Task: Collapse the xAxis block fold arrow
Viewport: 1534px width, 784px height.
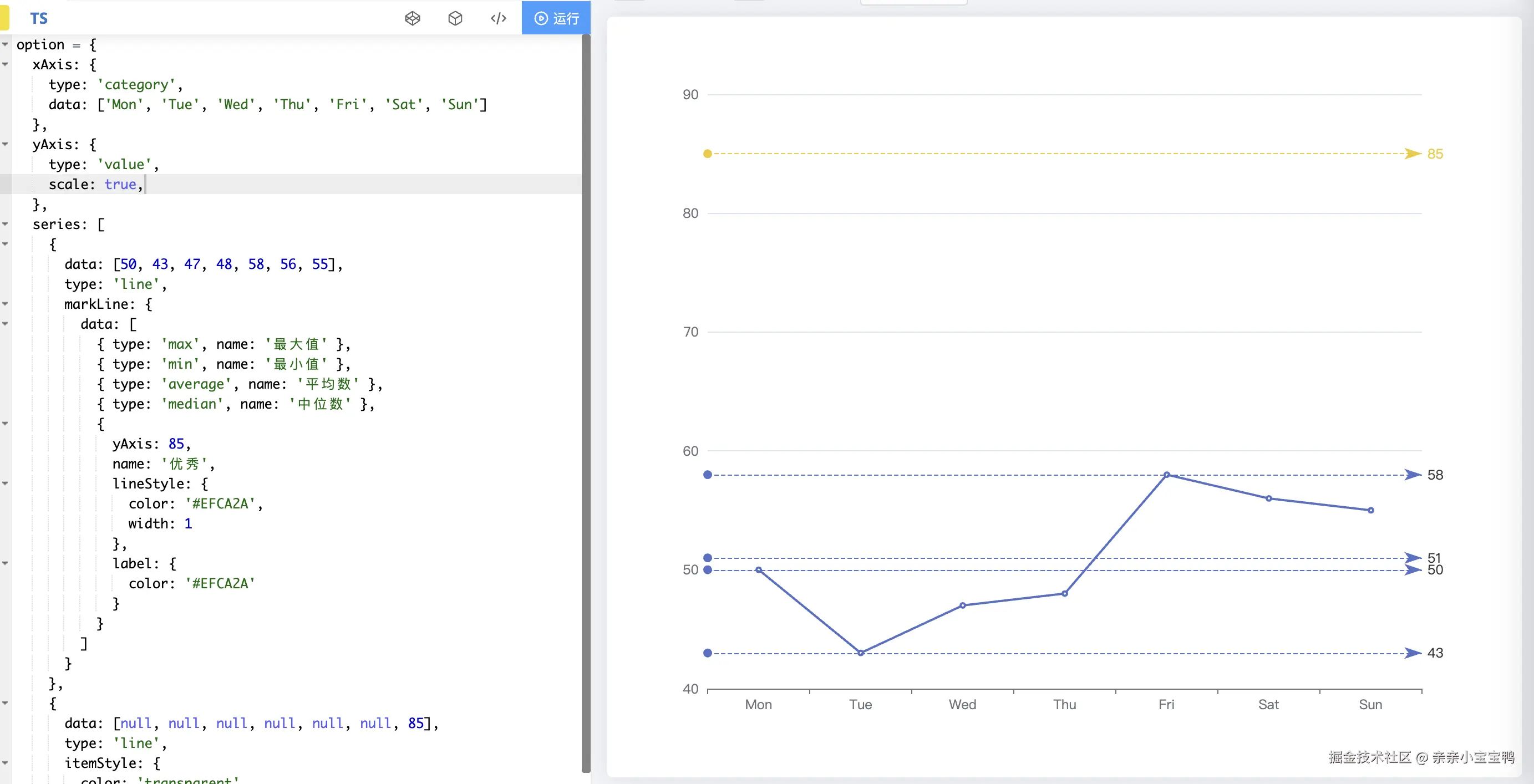Action: coord(6,64)
